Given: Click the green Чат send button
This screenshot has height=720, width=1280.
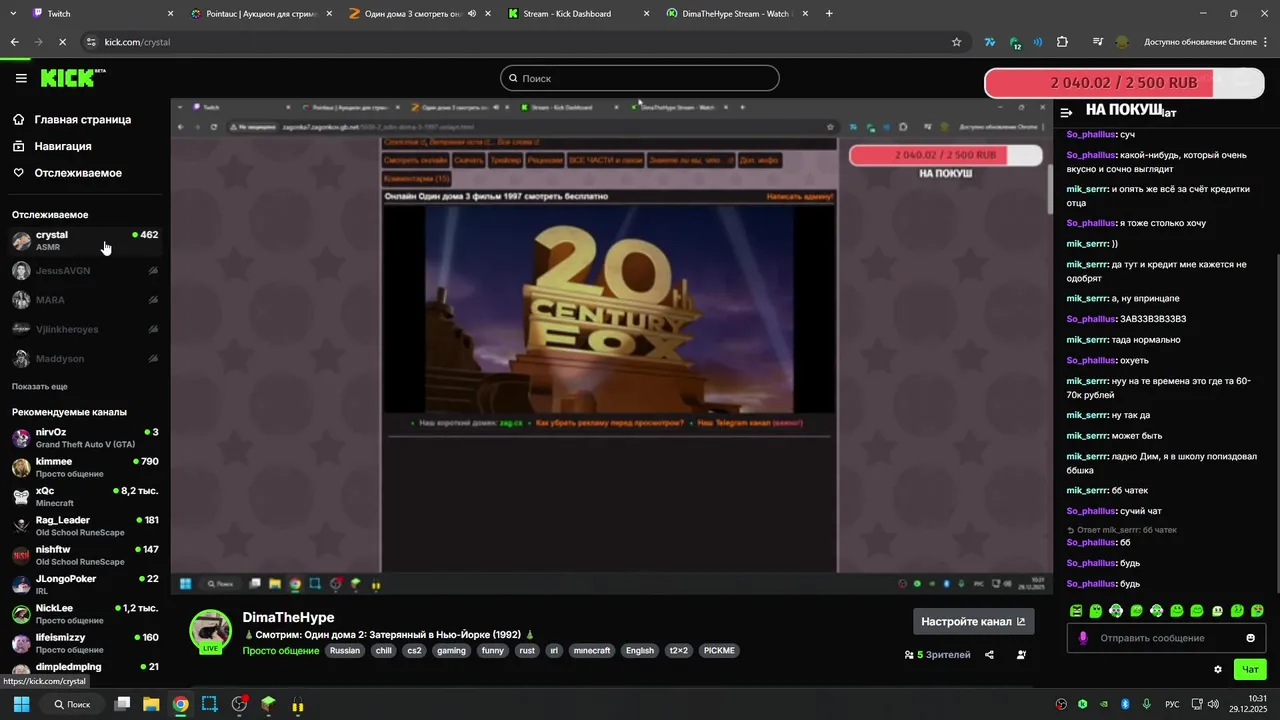Looking at the screenshot, I should click(1250, 670).
